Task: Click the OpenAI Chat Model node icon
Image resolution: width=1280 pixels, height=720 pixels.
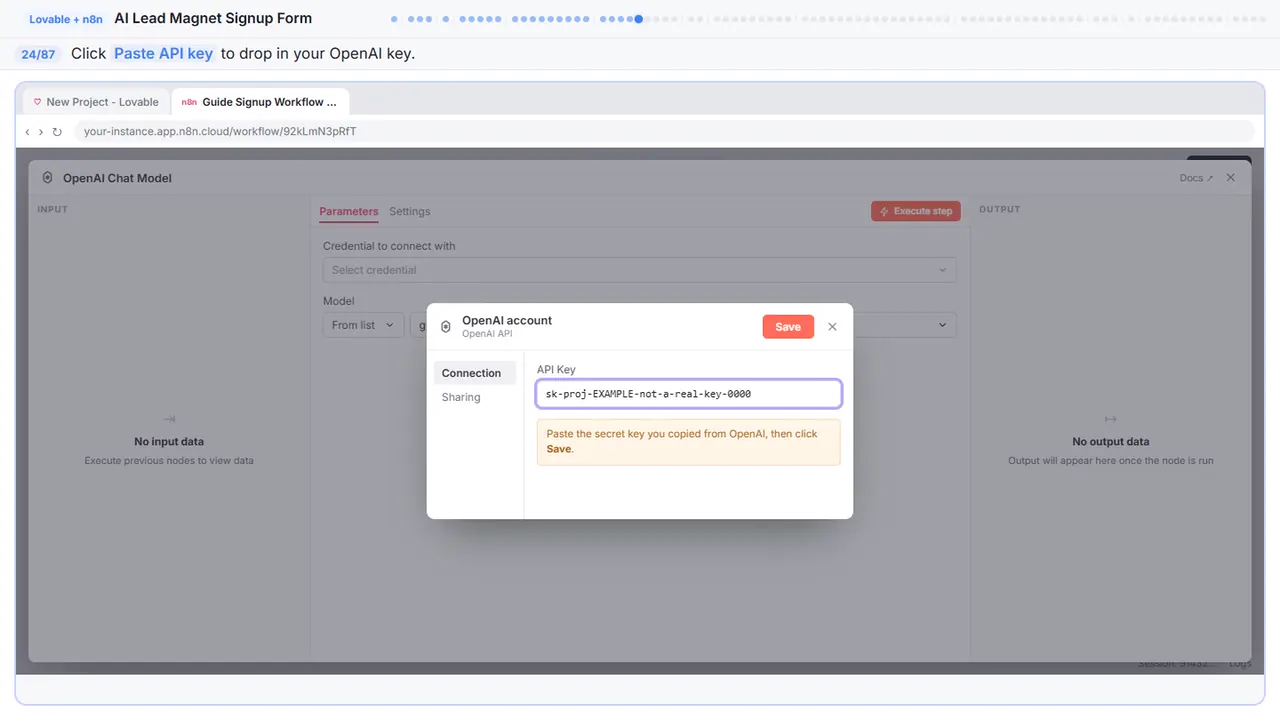Action: 47,178
